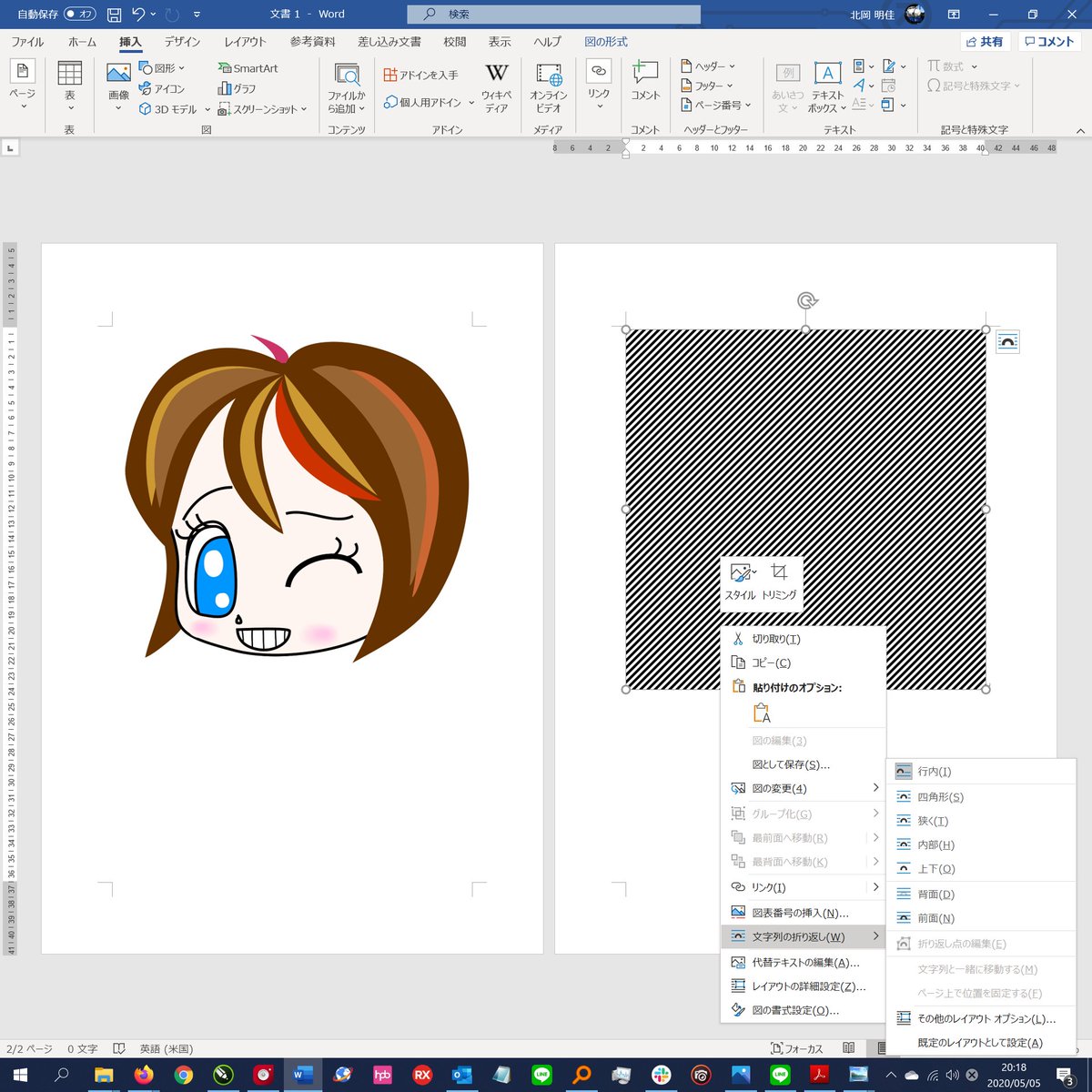
Task: Select the 内部(H) wrap option
Action: [x=981, y=844]
